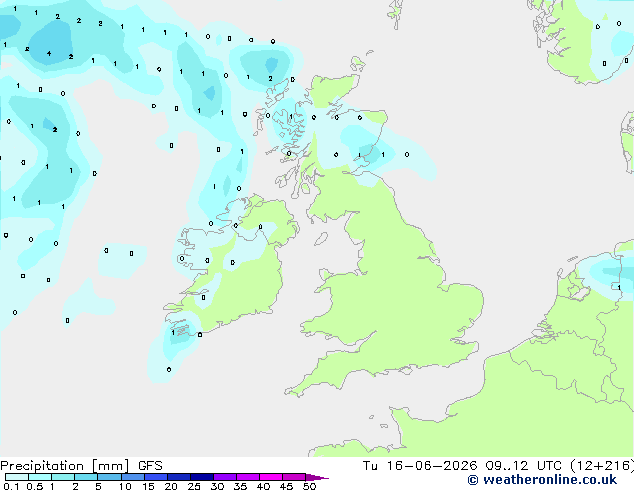The image size is (634, 490).
Task: Click the '(12+216)' forecast offset text
Action: click(602, 466)
